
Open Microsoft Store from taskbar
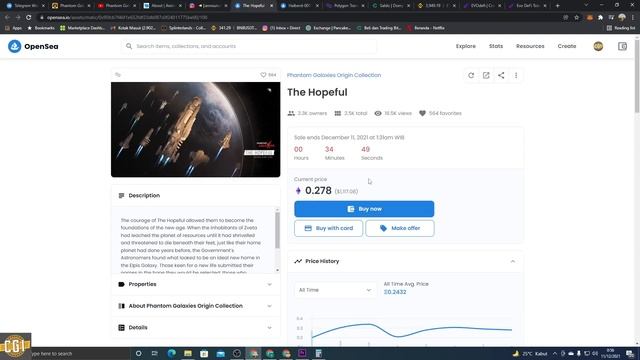(204, 353)
